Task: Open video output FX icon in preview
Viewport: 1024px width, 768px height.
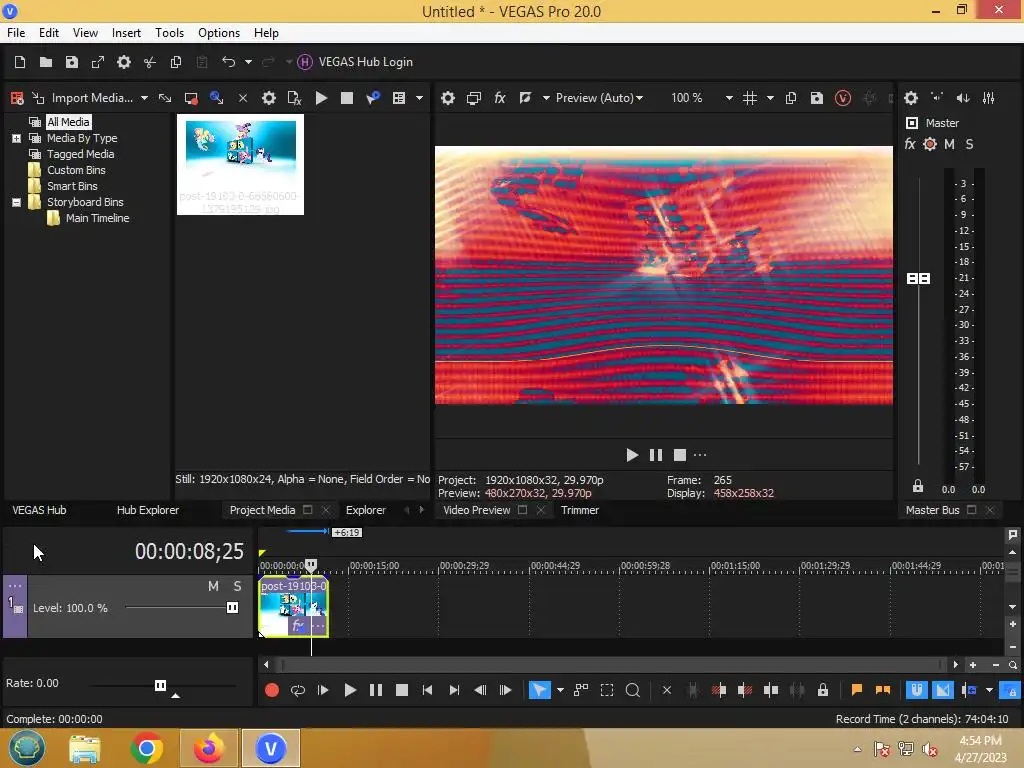Action: tap(500, 98)
